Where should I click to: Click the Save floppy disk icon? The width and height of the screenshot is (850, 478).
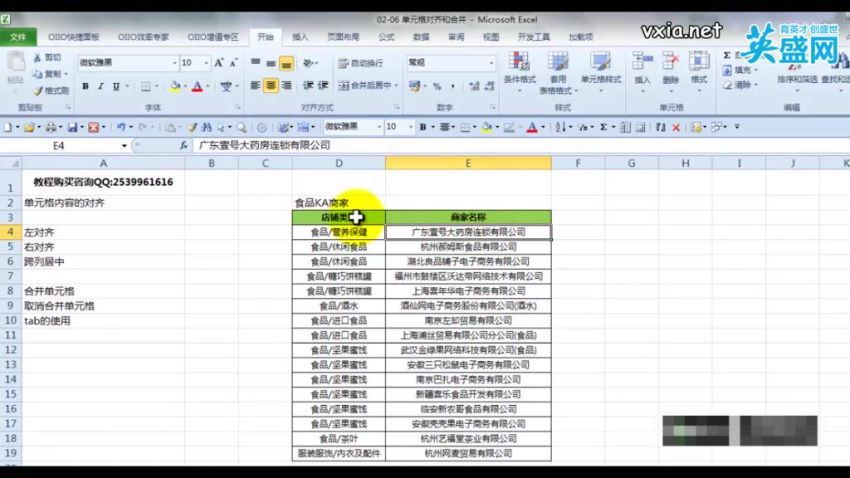(72, 127)
